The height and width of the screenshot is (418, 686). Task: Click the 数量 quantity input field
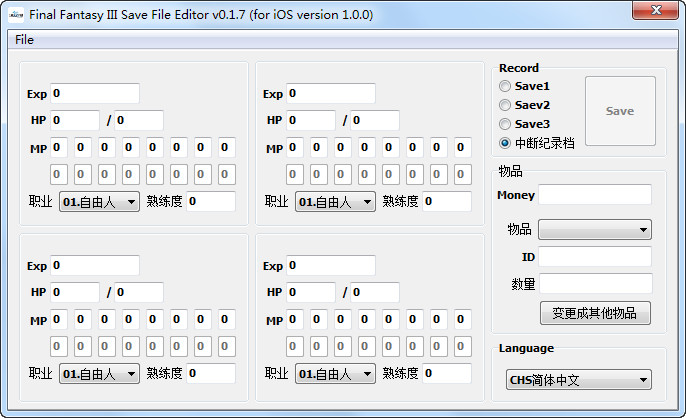(x=595, y=284)
